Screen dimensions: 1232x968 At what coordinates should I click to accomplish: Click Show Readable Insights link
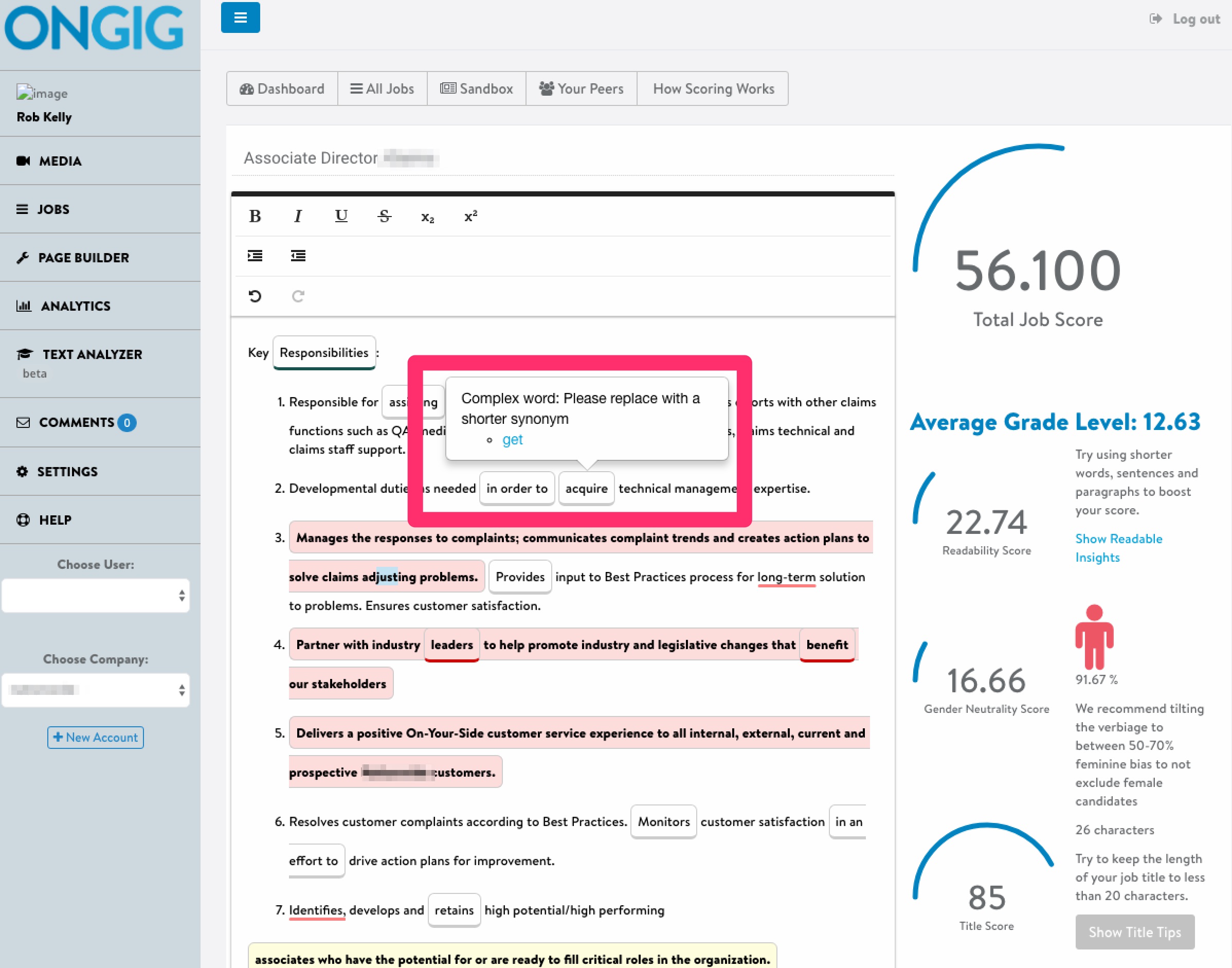click(1119, 548)
